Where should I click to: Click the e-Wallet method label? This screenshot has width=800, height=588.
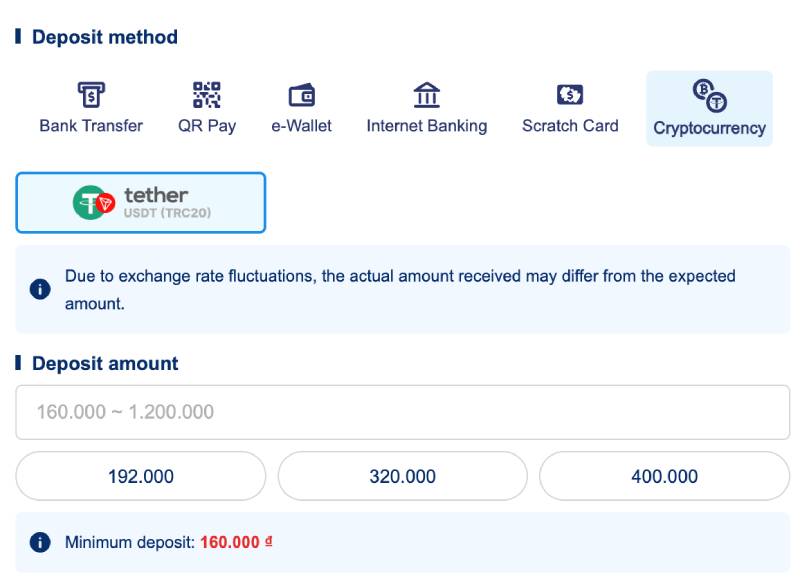[x=302, y=126]
